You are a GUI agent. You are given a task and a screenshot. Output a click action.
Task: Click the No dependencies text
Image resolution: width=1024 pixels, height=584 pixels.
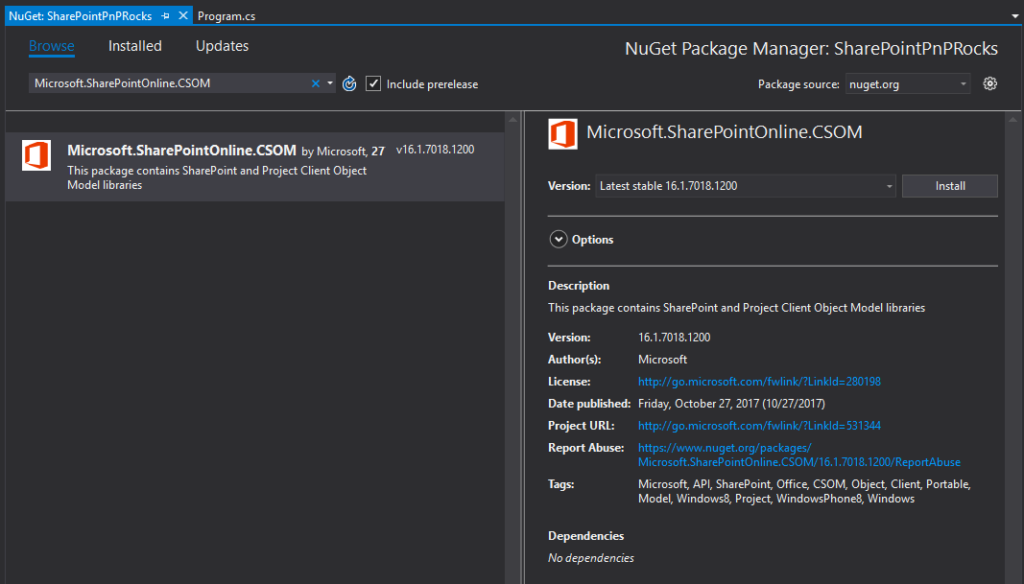click(591, 558)
